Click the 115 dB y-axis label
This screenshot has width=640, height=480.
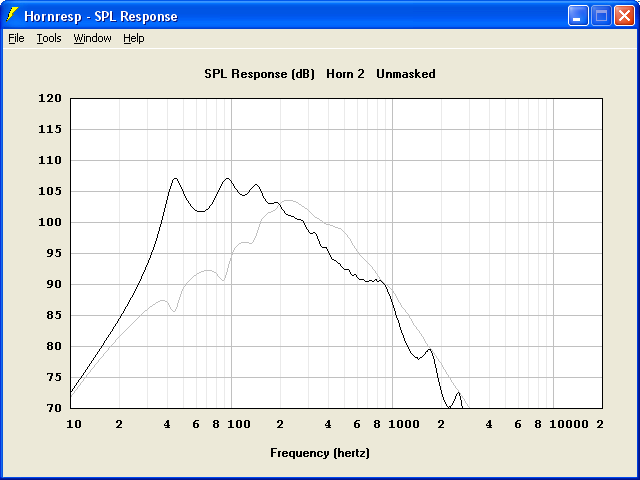[50, 129]
